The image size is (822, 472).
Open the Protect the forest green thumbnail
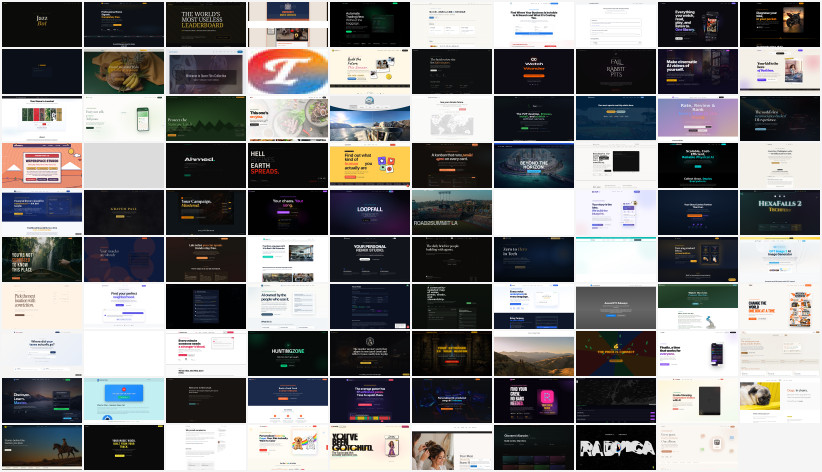click(206, 119)
